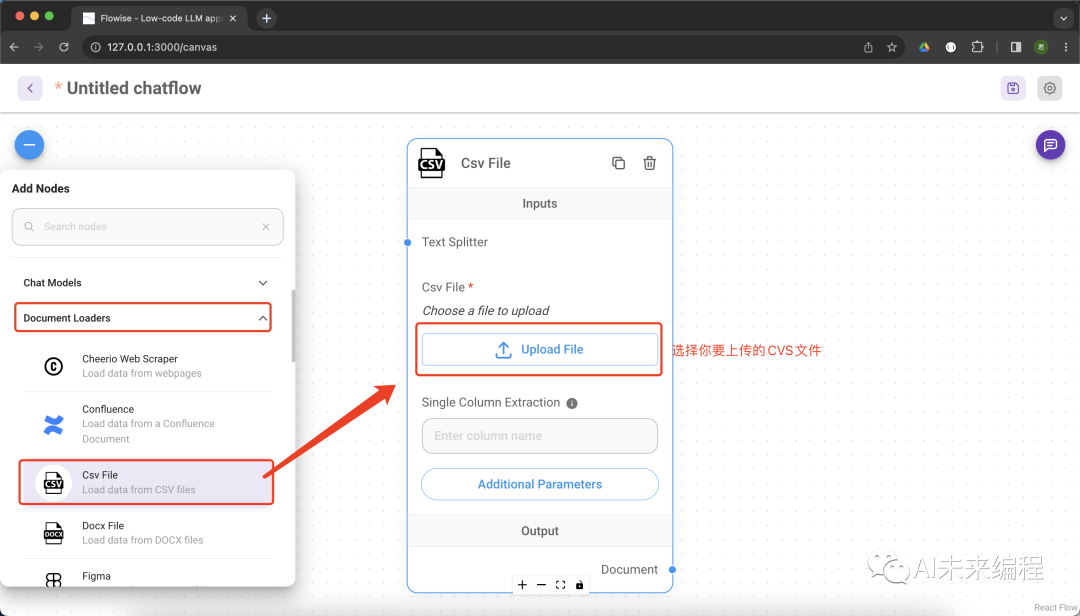Click the CSV icon in the node header
The width and height of the screenshot is (1080, 616).
point(432,163)
